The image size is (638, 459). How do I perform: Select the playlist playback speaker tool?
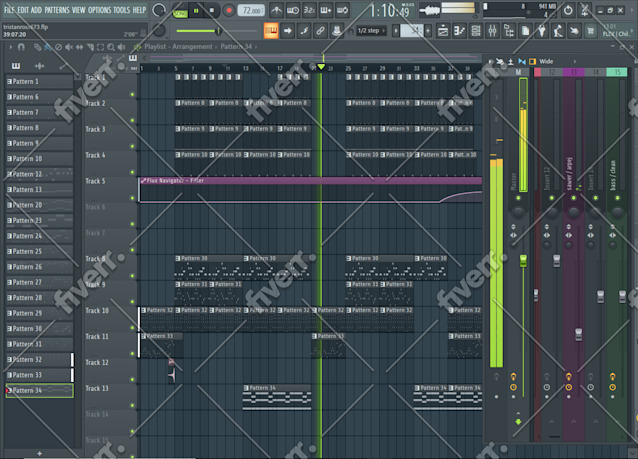point(121,47)
